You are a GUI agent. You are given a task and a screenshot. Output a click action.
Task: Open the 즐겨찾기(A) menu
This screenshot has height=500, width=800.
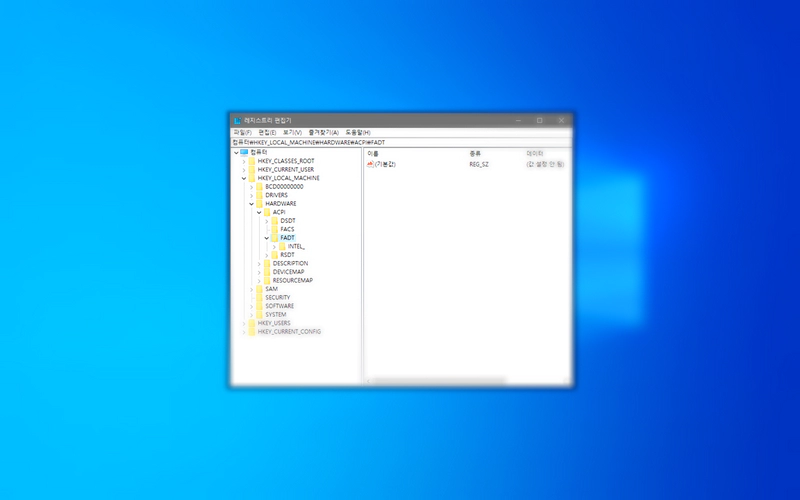(x=324, y=132)
